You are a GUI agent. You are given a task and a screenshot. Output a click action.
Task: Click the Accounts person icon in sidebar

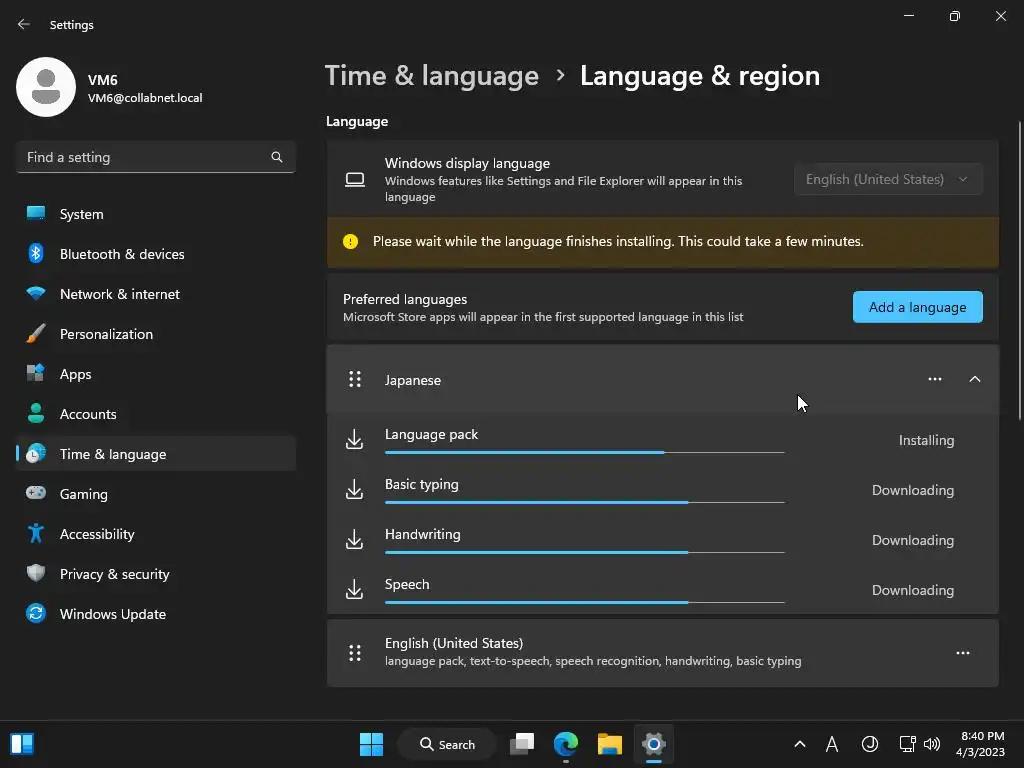36,413
